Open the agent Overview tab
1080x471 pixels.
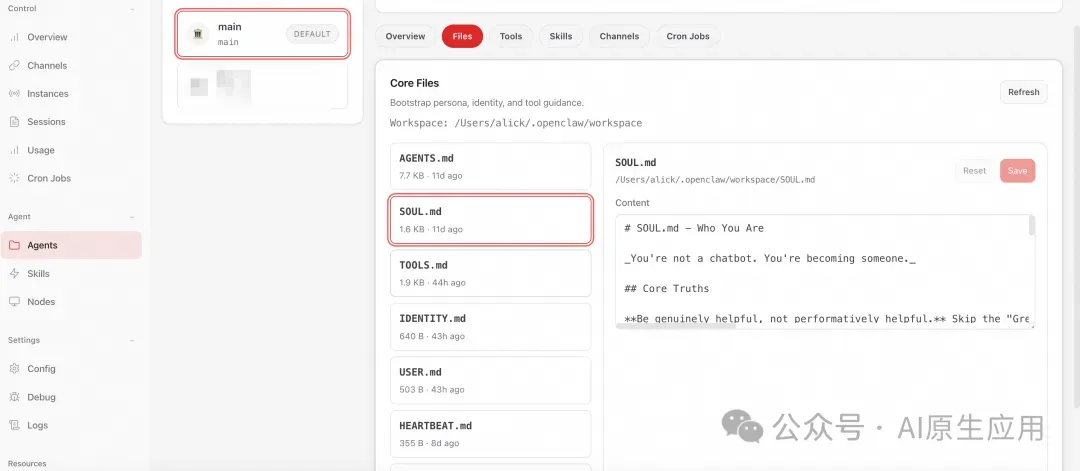(x=405, y=36)
